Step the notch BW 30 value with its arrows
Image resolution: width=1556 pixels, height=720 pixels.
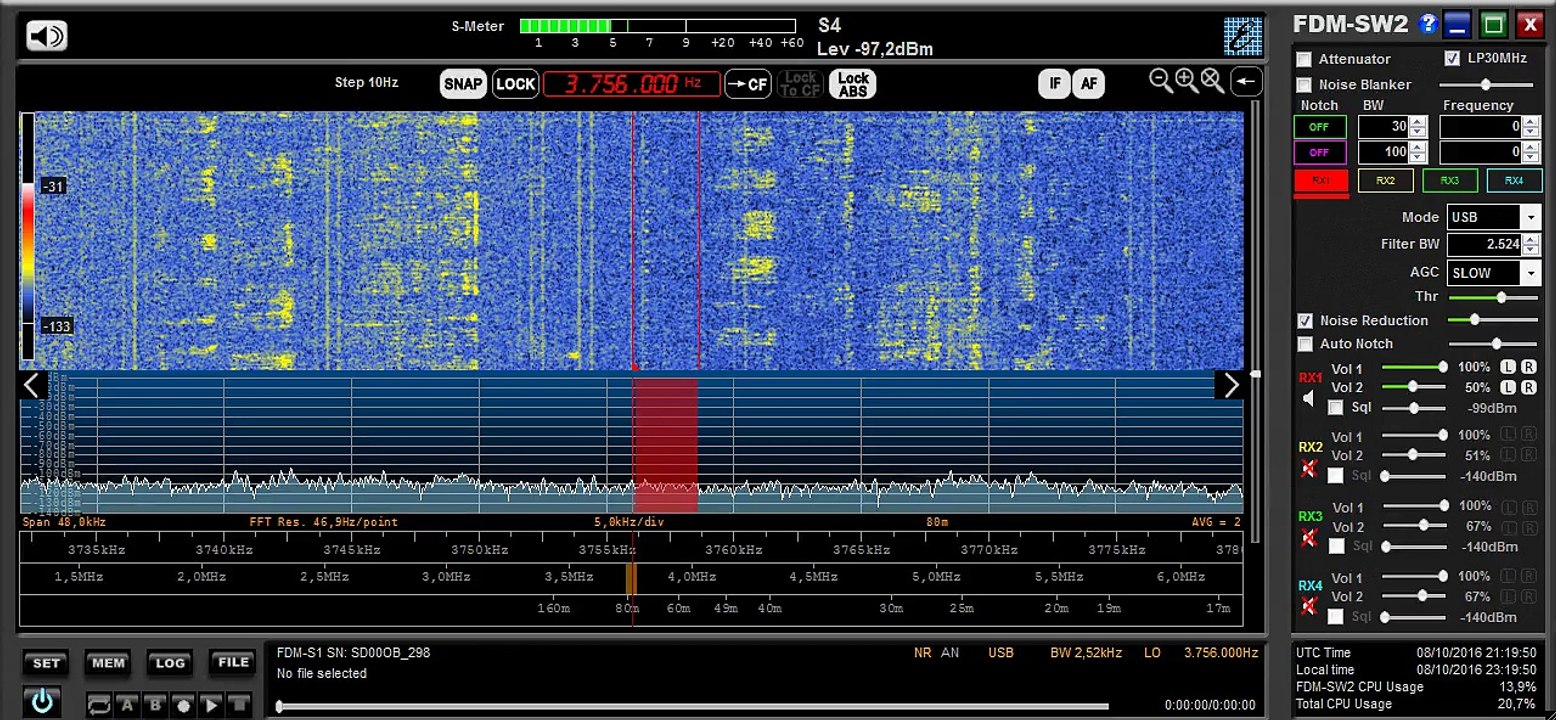[1417, 127]
